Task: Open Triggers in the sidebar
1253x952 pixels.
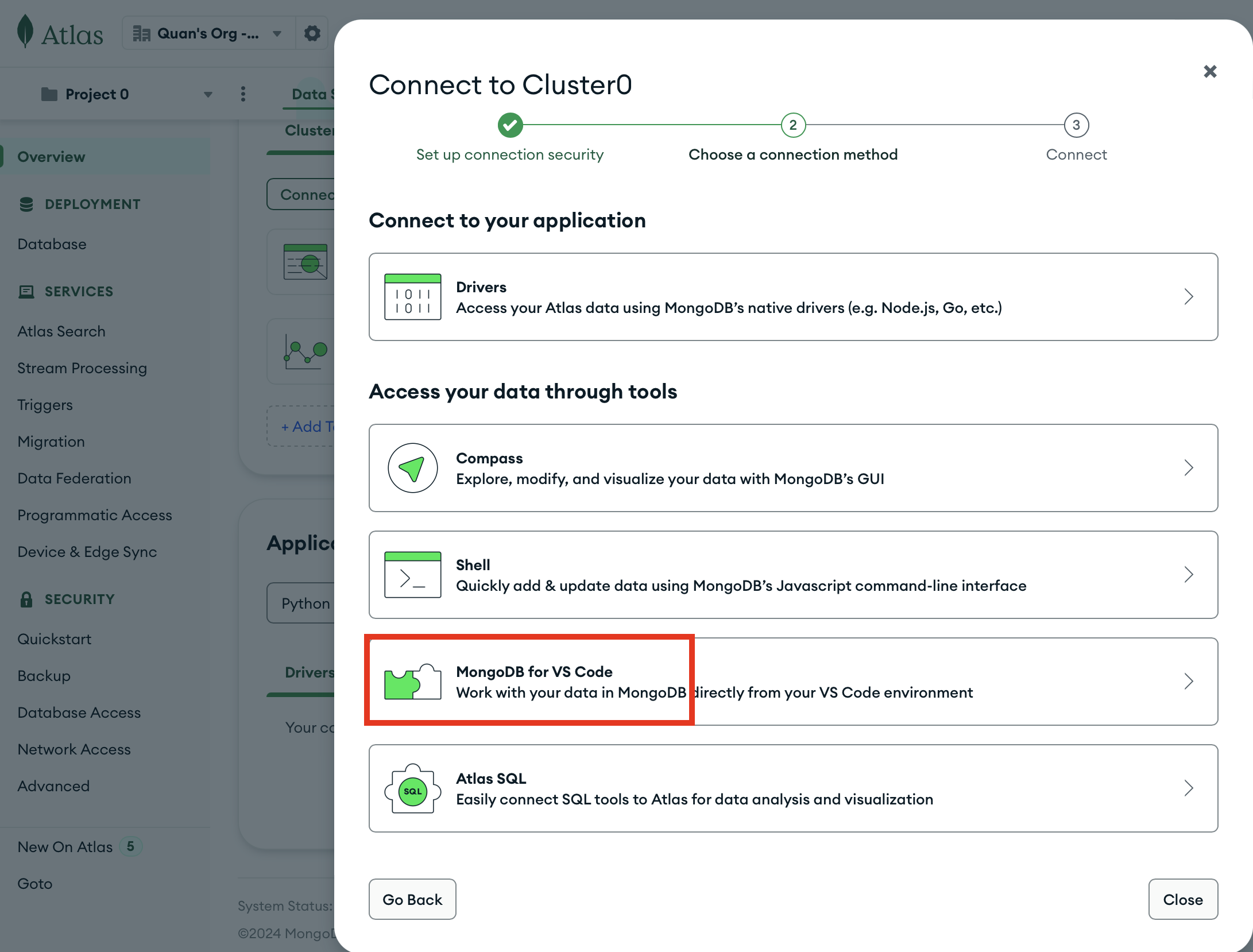Action: 45,405
